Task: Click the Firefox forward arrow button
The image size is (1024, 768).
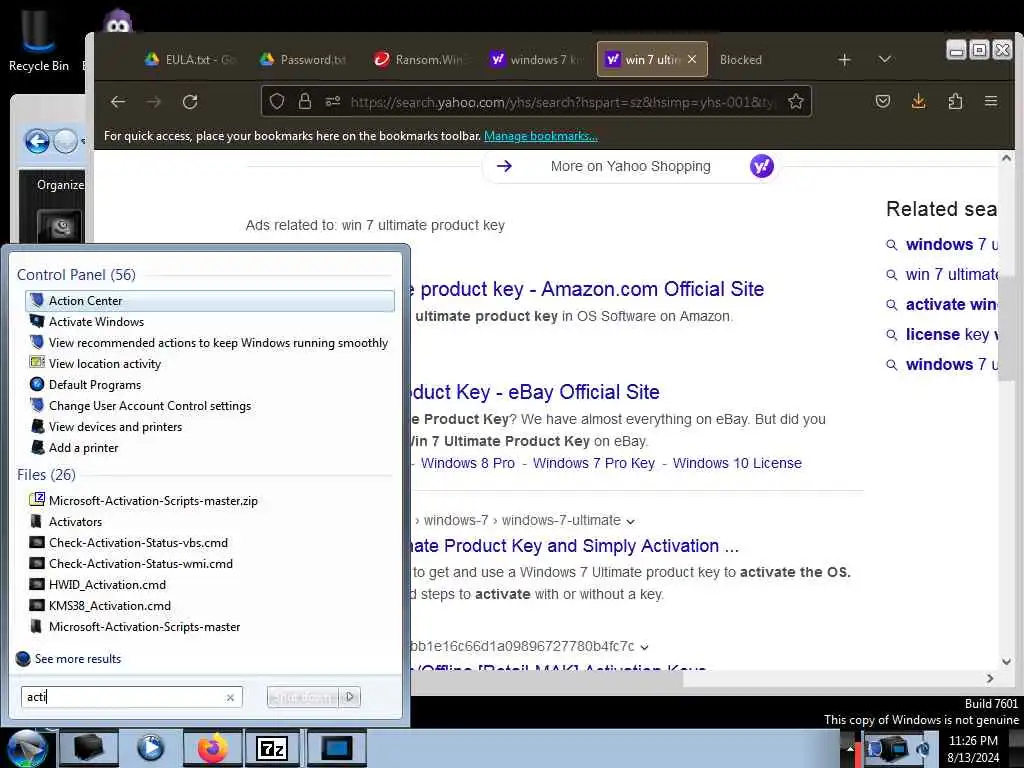Action: [x=153, y=101]
